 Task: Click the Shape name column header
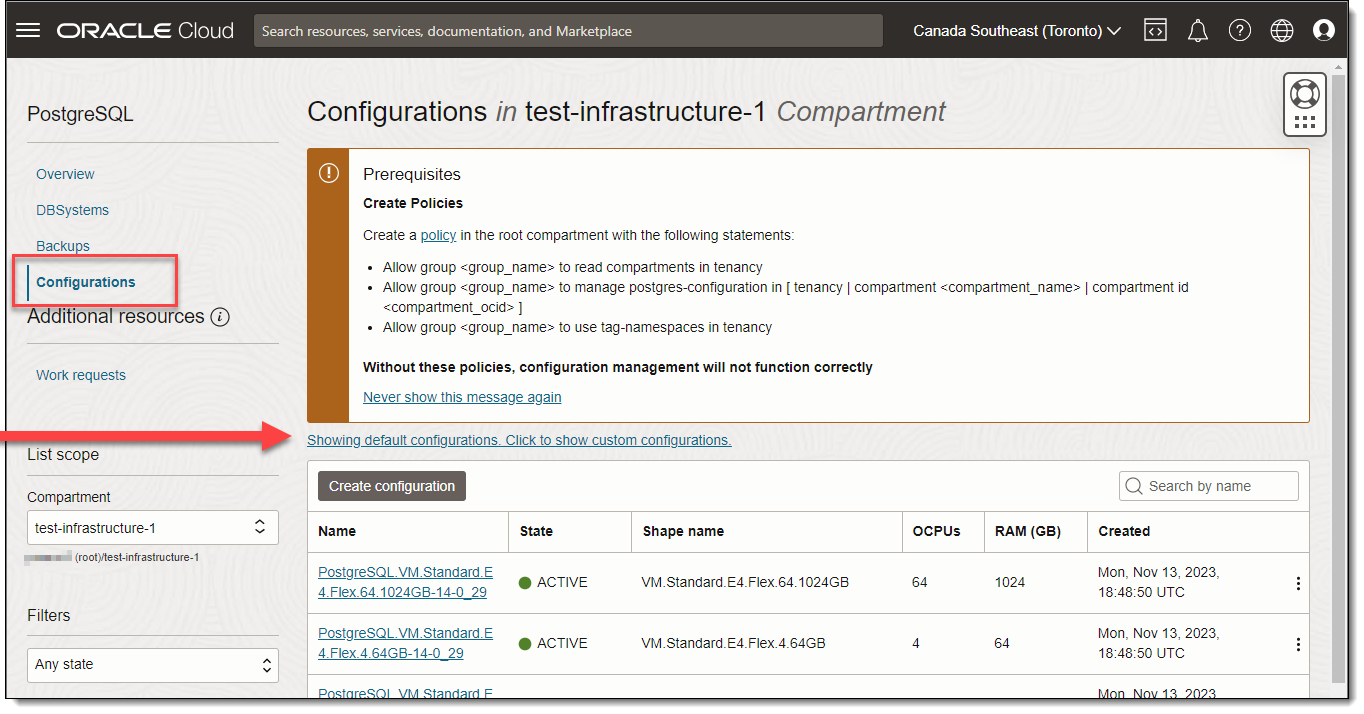[x=683, y=531]
